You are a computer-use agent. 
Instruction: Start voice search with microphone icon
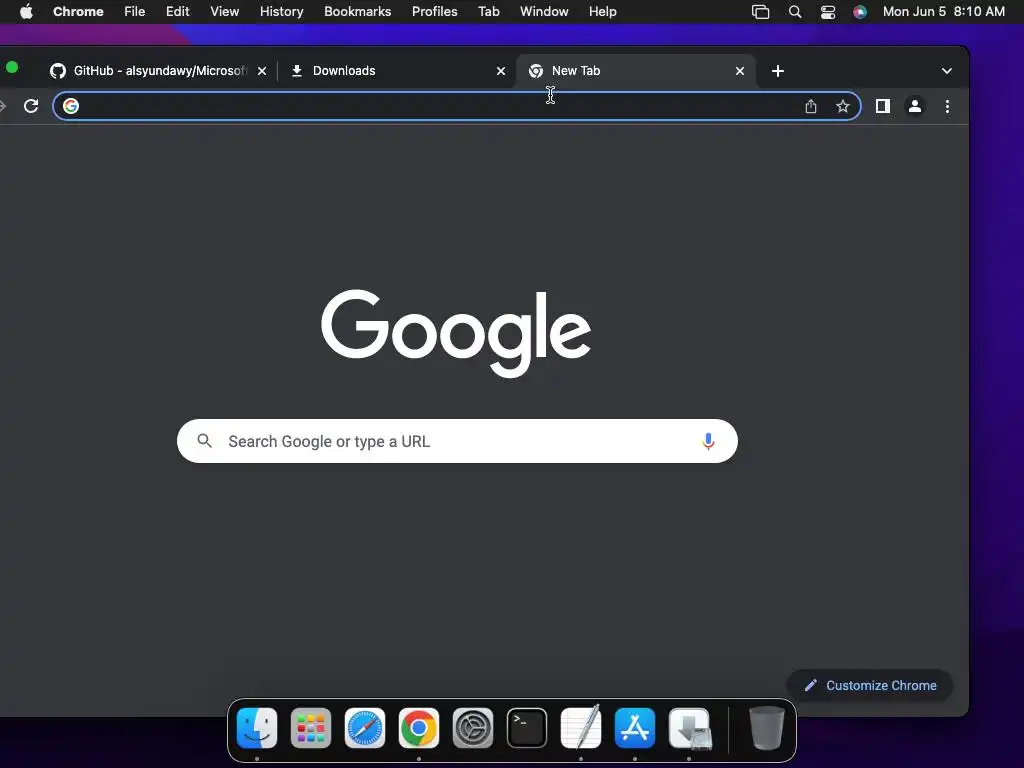pyautogui.click(x=708, y=441)
